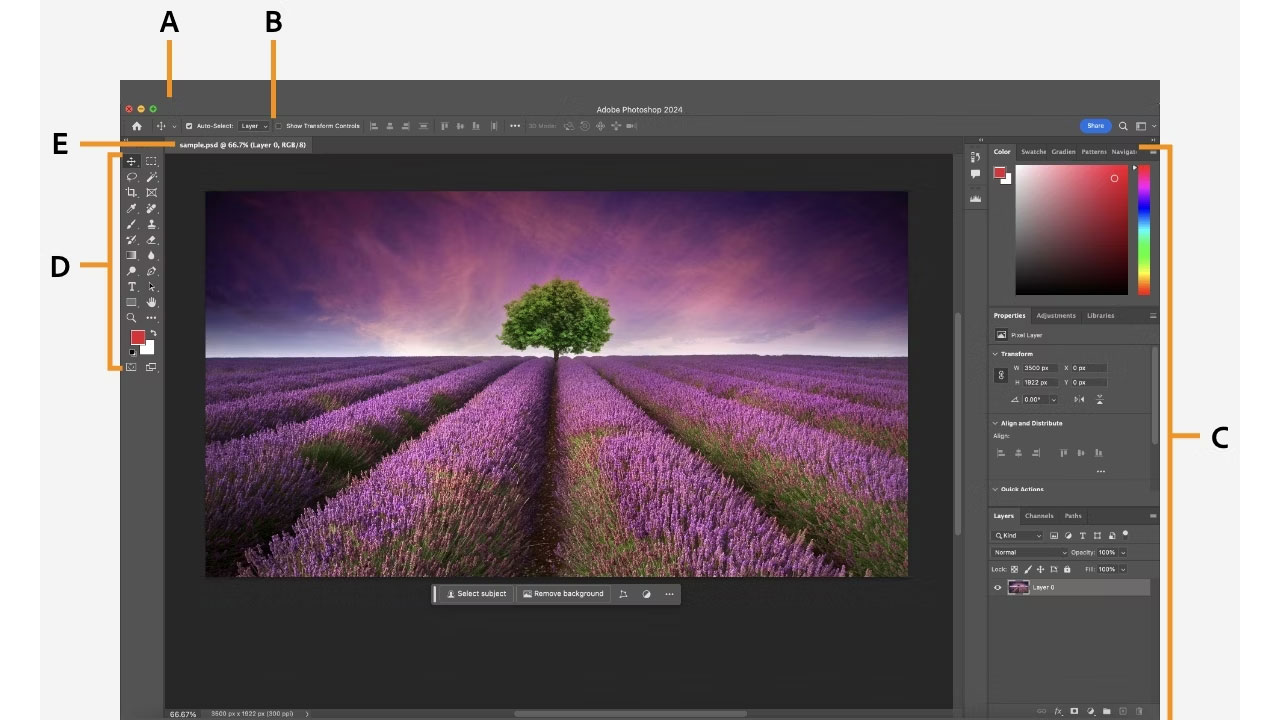Screen dimensions: 1280x720
Task: Select the Crop tool
Action: 132,191
